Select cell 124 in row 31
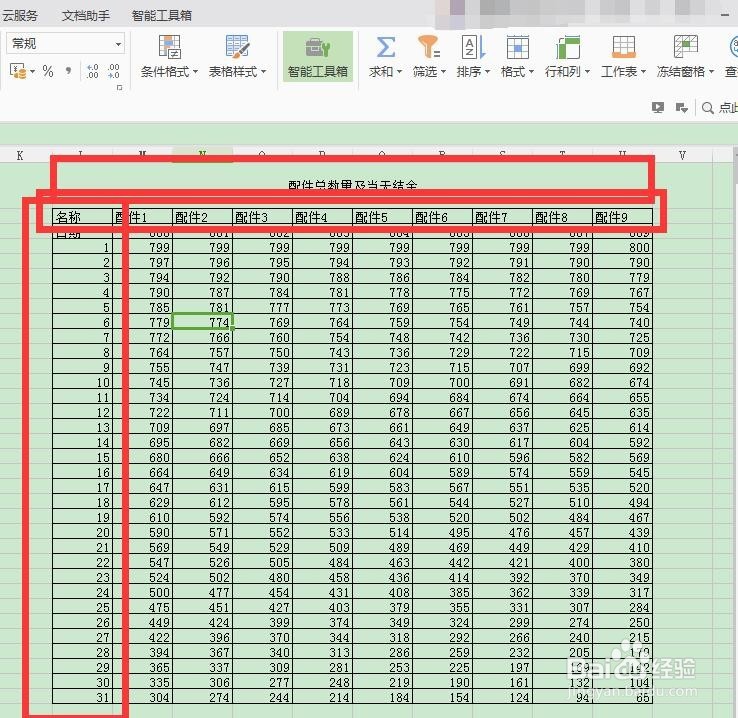The image size is (738, 718). (x=502, y=697)
